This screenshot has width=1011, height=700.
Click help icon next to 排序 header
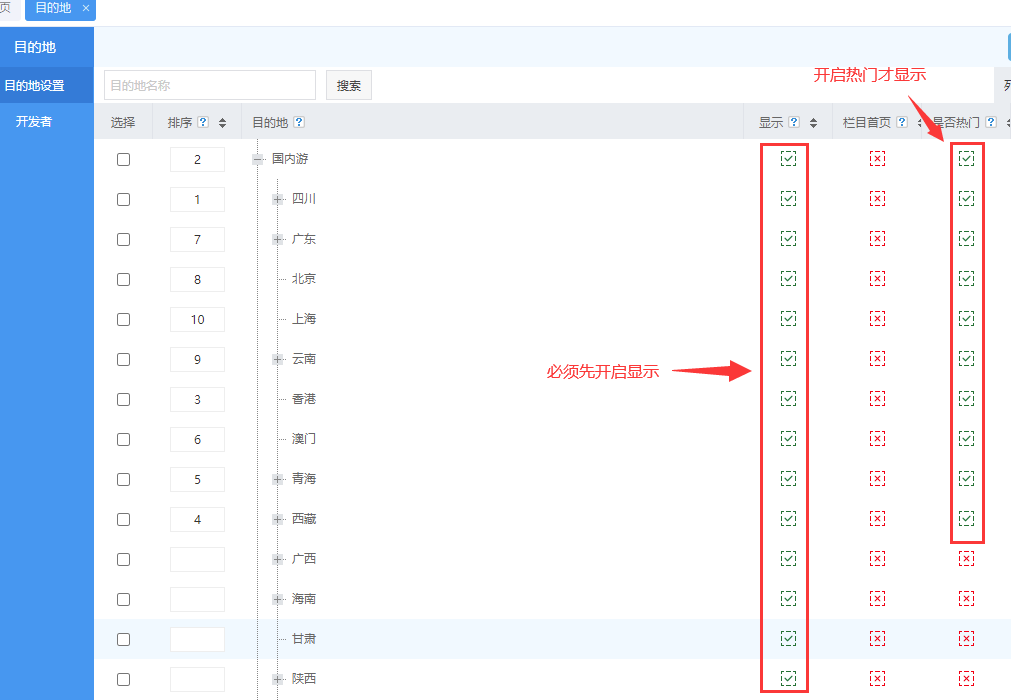[x=203, y=123]
